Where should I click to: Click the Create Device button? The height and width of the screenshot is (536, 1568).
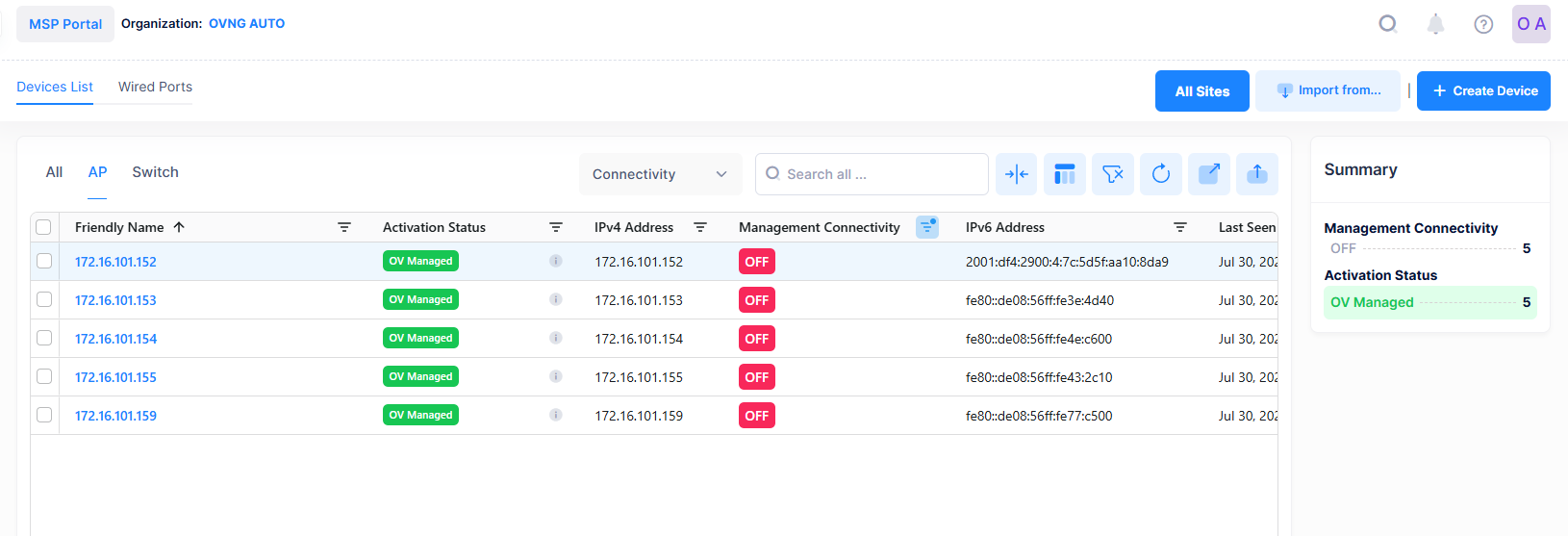1482,91
